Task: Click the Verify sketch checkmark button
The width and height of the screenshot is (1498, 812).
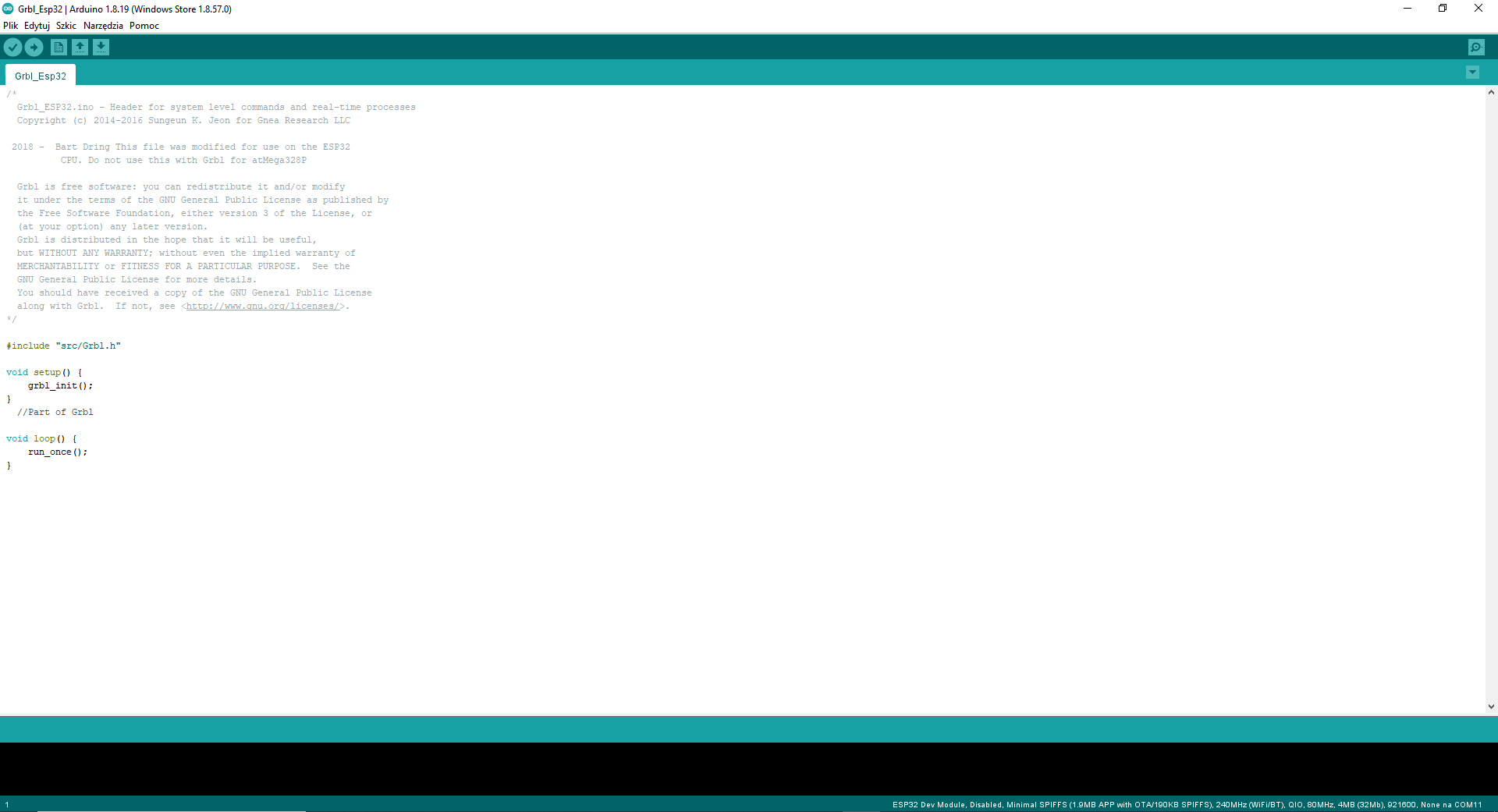Action: pyautogui.click(x=12, y=48)
